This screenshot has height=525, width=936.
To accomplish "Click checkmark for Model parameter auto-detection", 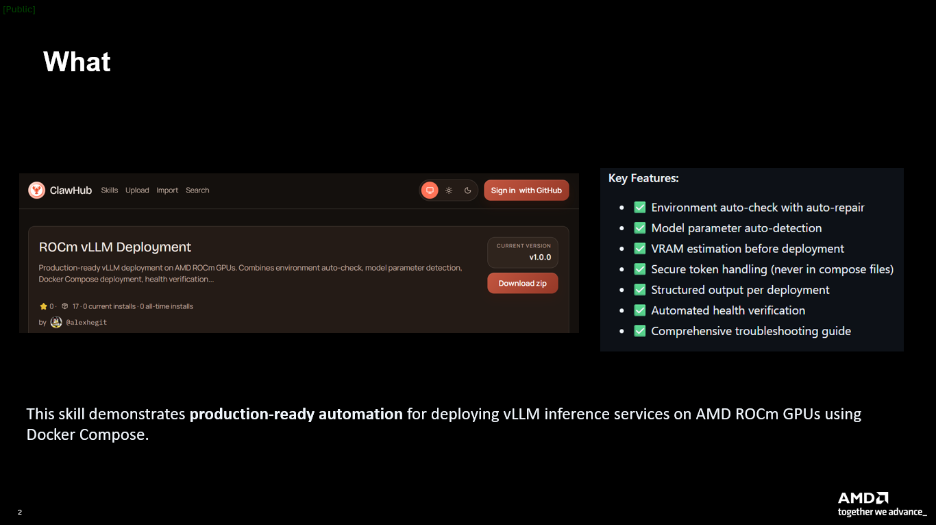I will click(x=640, y=228).
